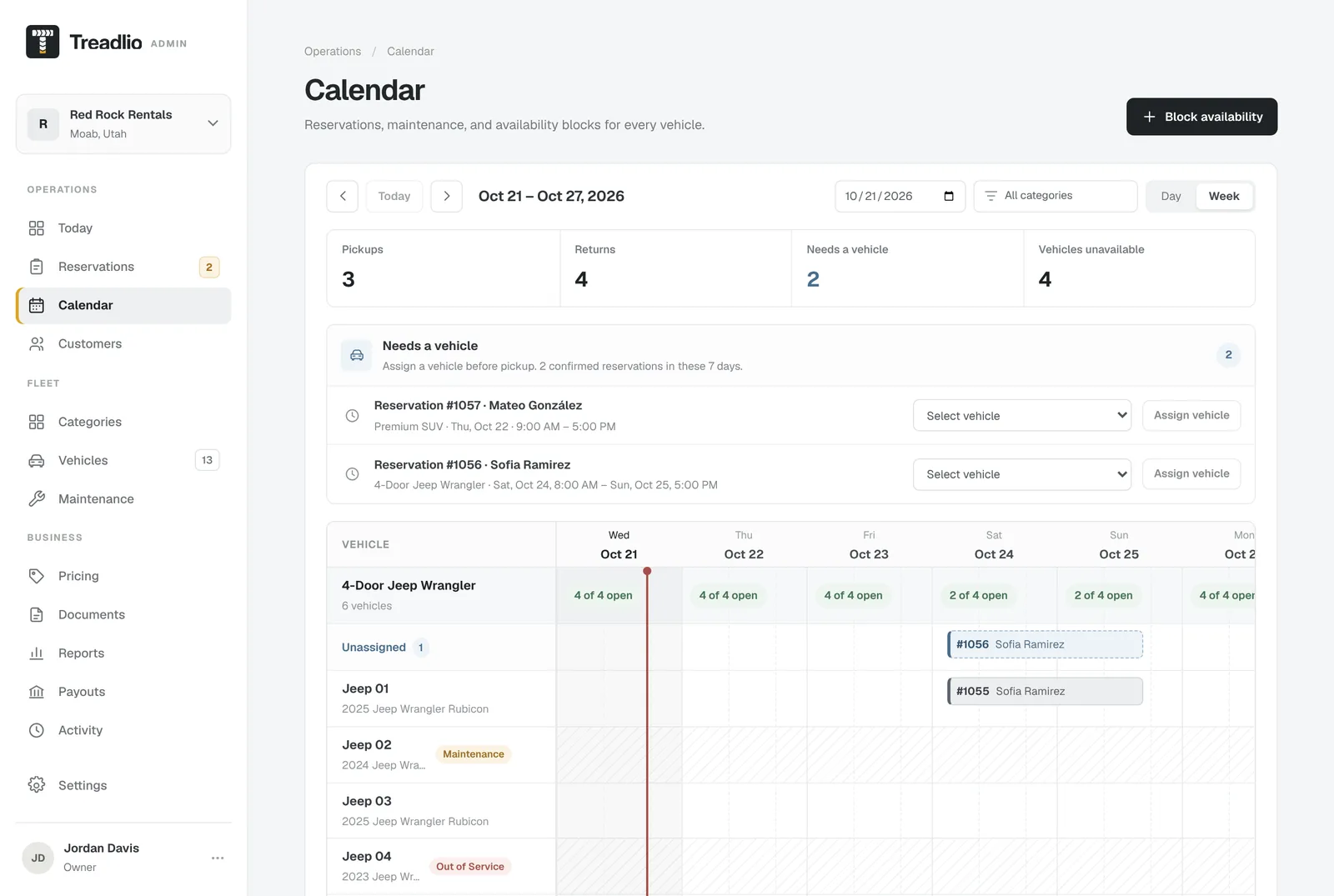Click the Activity clock icon

(x=37, y=730)
